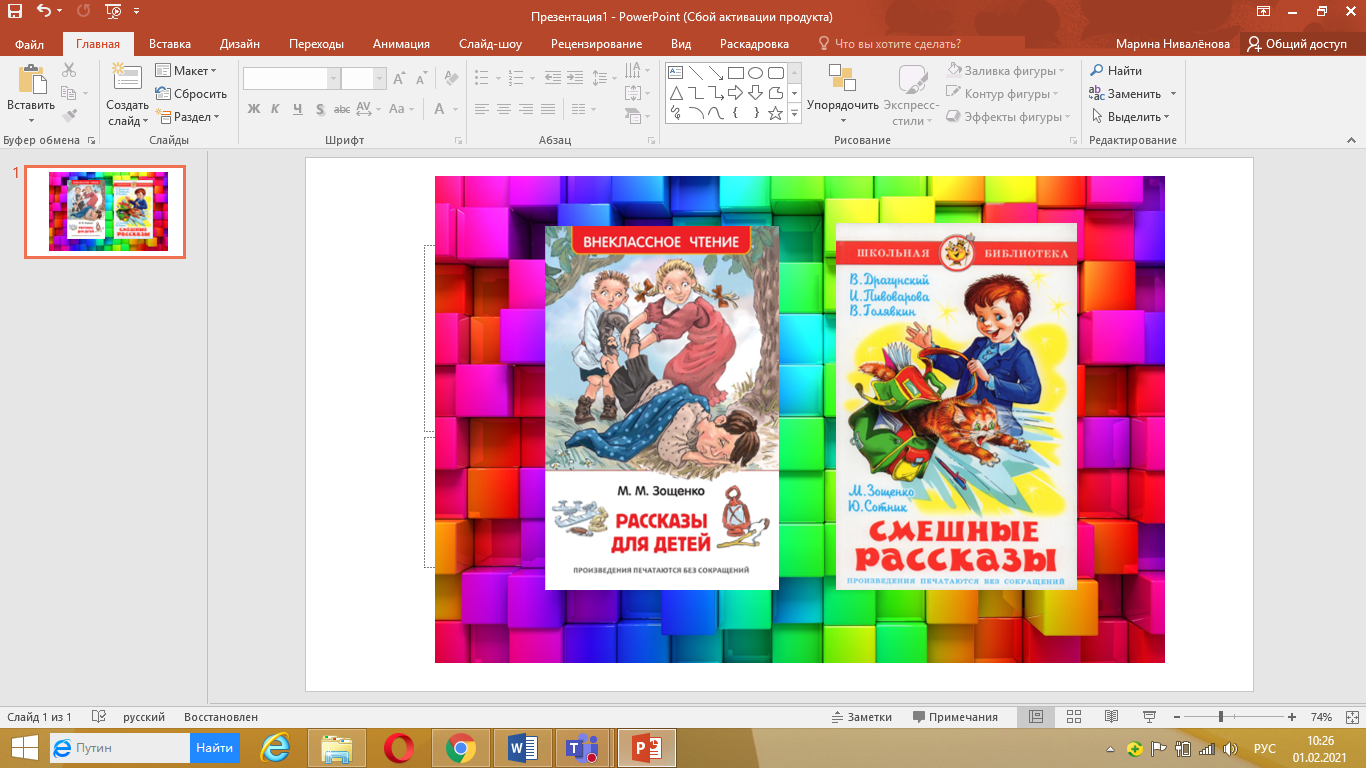
Task: Click the Заметки notes button in status bar
Action: [x=862, y=717]
